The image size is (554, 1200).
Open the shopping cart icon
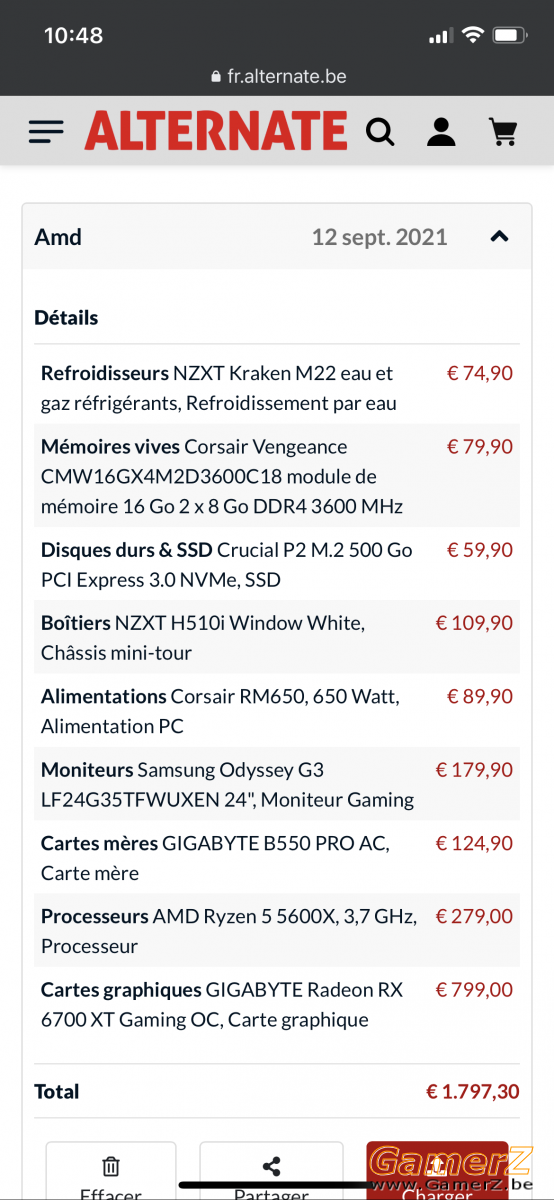[x=503, y=131]
